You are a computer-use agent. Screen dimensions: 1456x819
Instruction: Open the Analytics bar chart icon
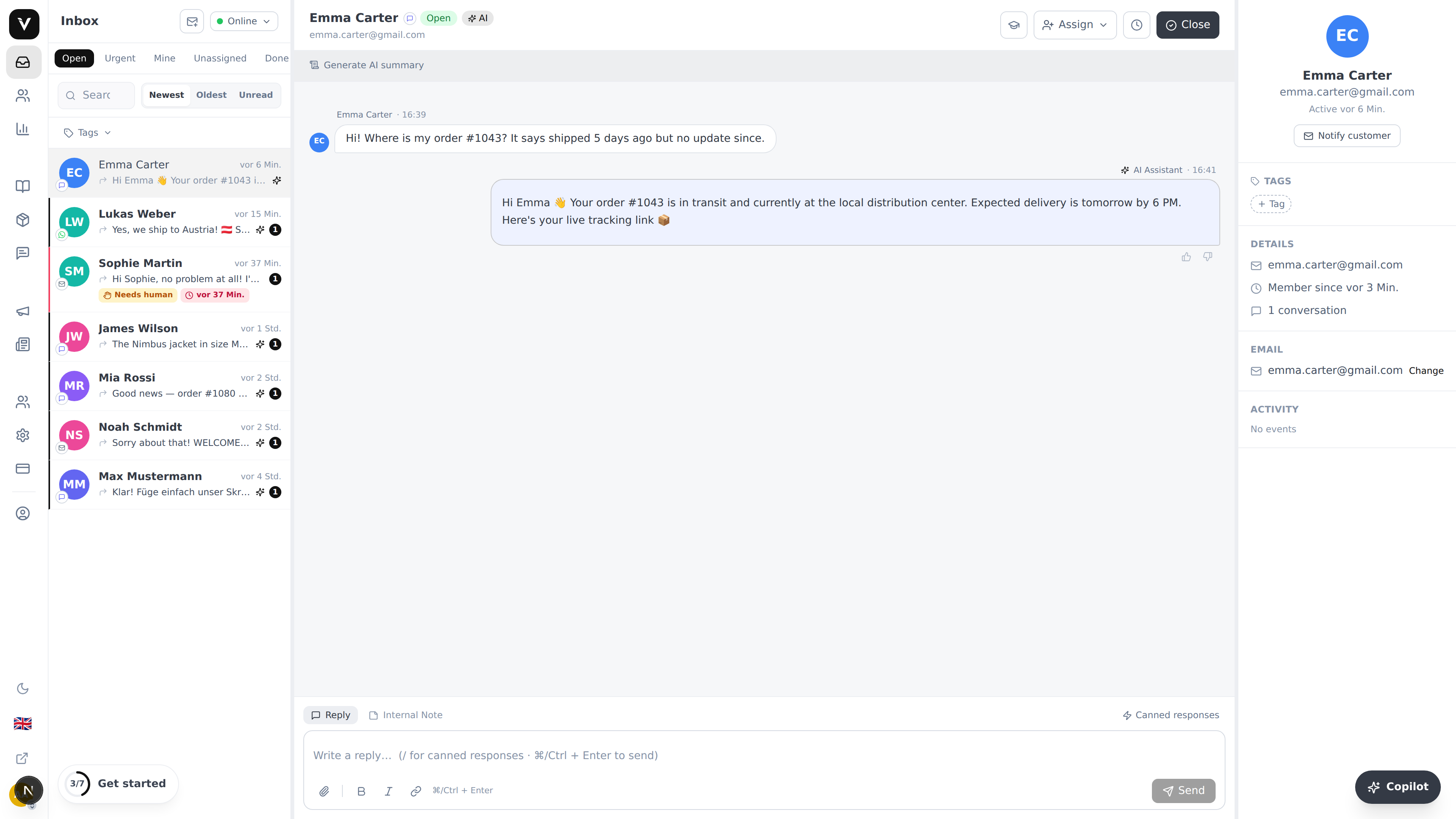click(23, 129)
